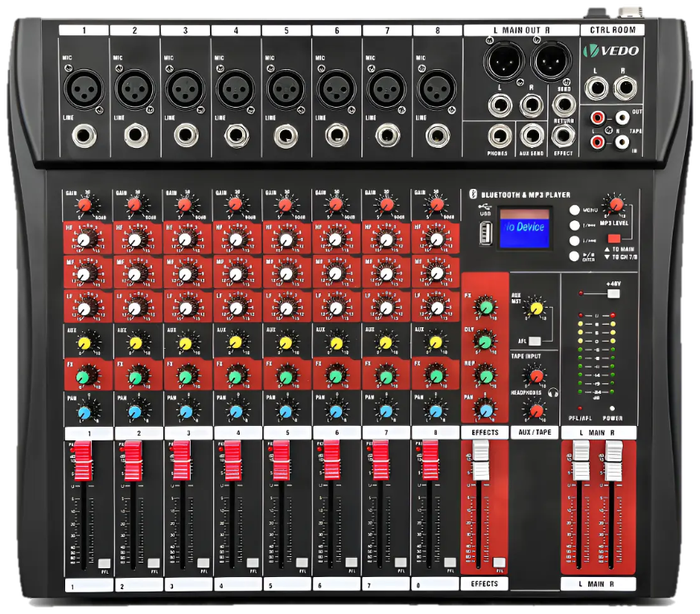The width and height of the screenshot is (700, 614).
Task: Click the red TAPE INPUT knob
Action: point(536,374)
